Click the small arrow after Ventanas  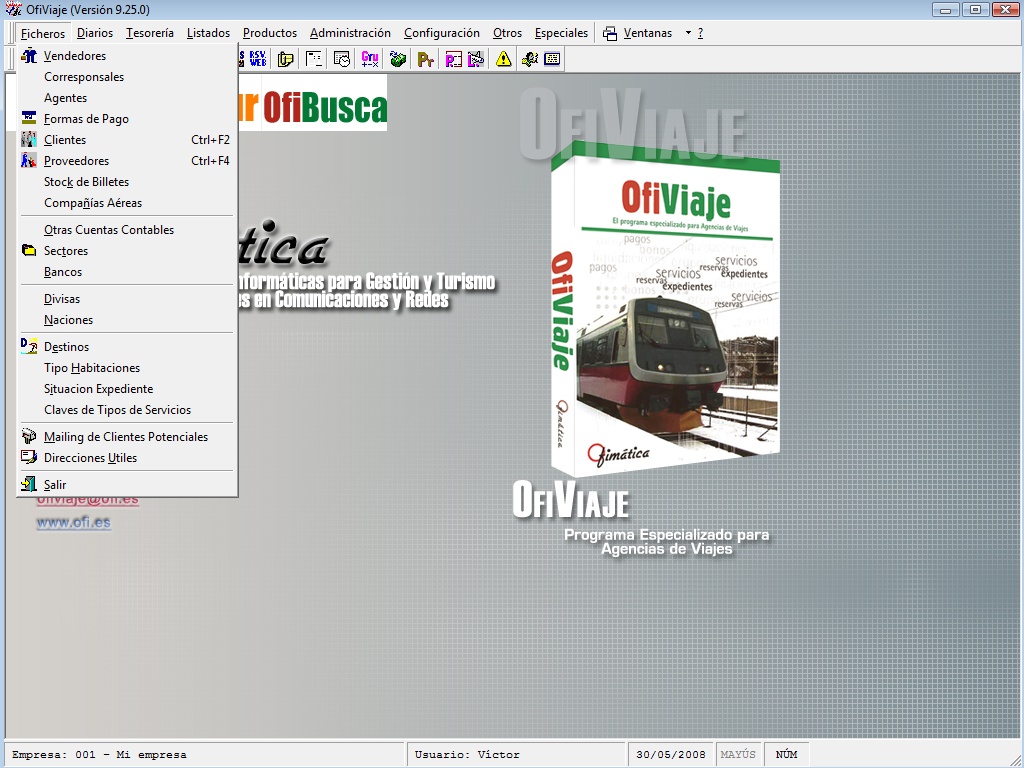(x=688, y=33)
